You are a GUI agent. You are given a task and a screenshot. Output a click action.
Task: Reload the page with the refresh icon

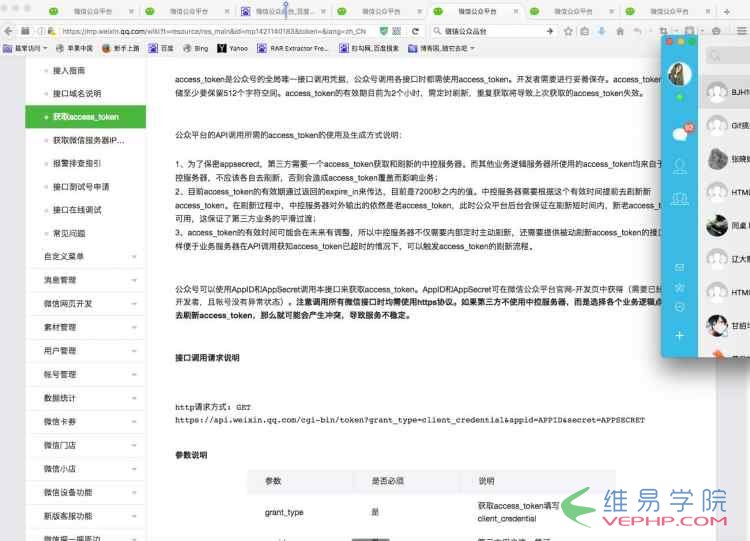click(x=415, y=31)
